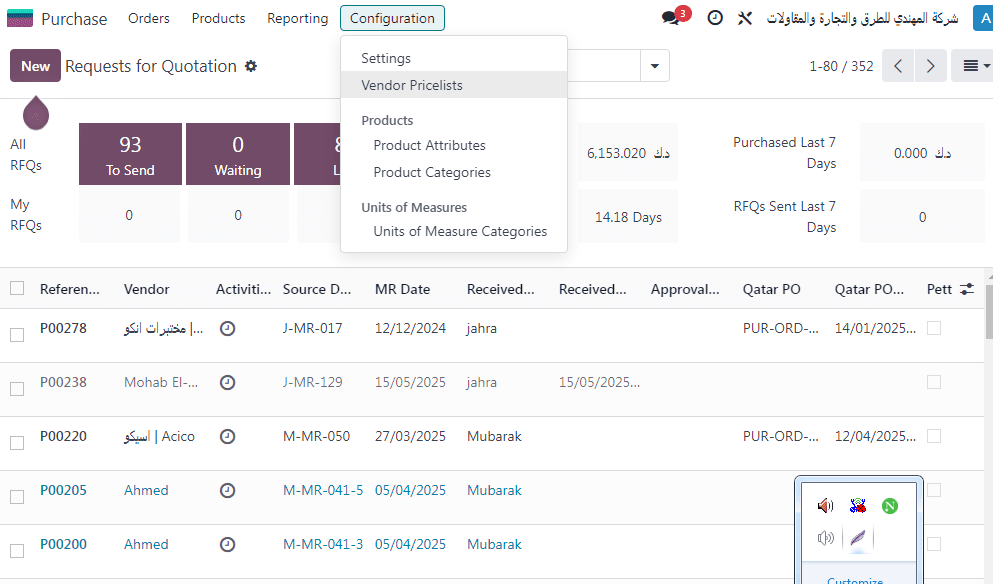This screenshot has width=993, height=584.
Task: Select the checkbox for row P00278
Action: pyautogui.click(x=17, y=335)
